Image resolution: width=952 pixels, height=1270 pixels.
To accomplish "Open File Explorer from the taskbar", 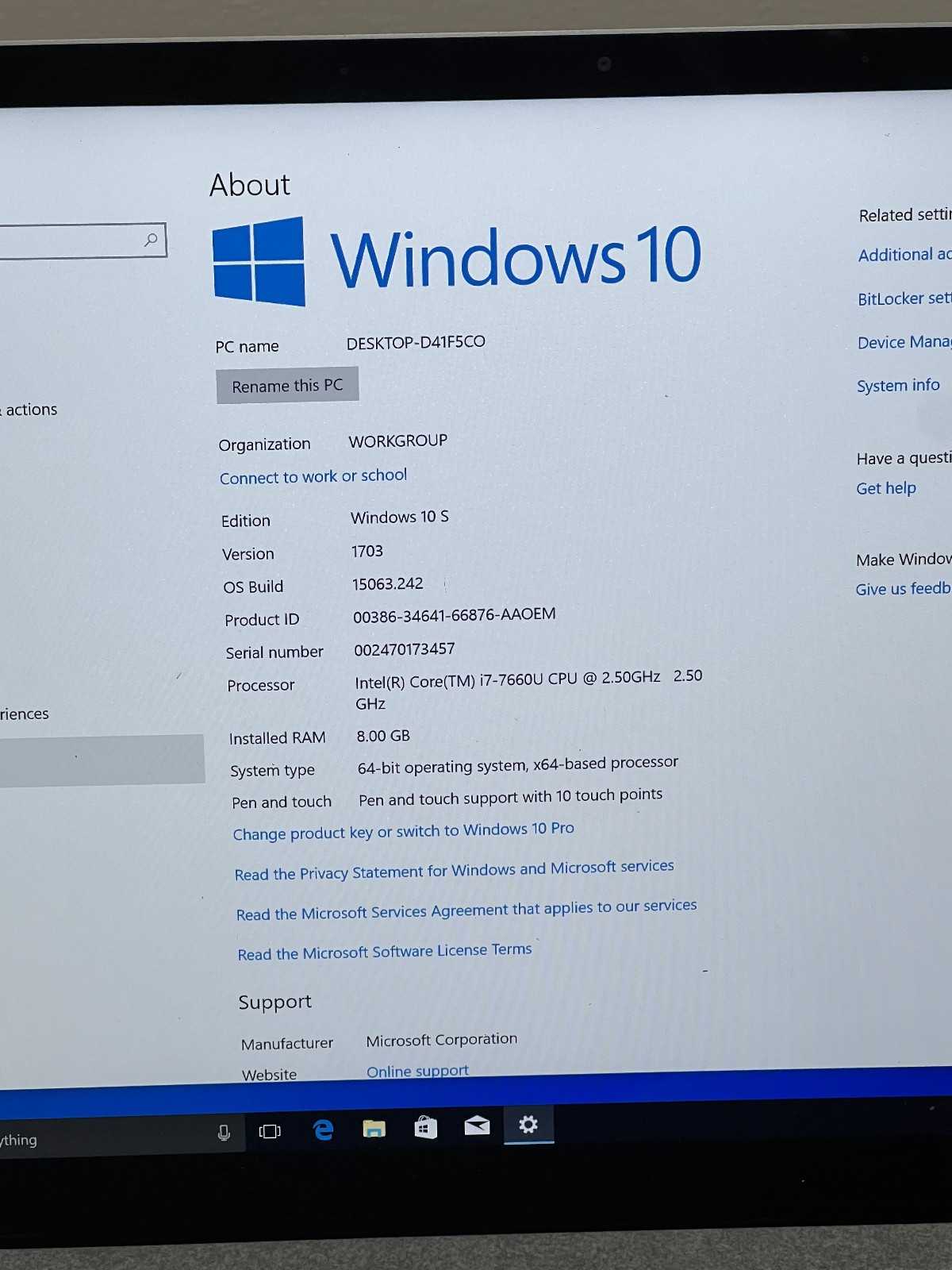I will coord(374,1128).
